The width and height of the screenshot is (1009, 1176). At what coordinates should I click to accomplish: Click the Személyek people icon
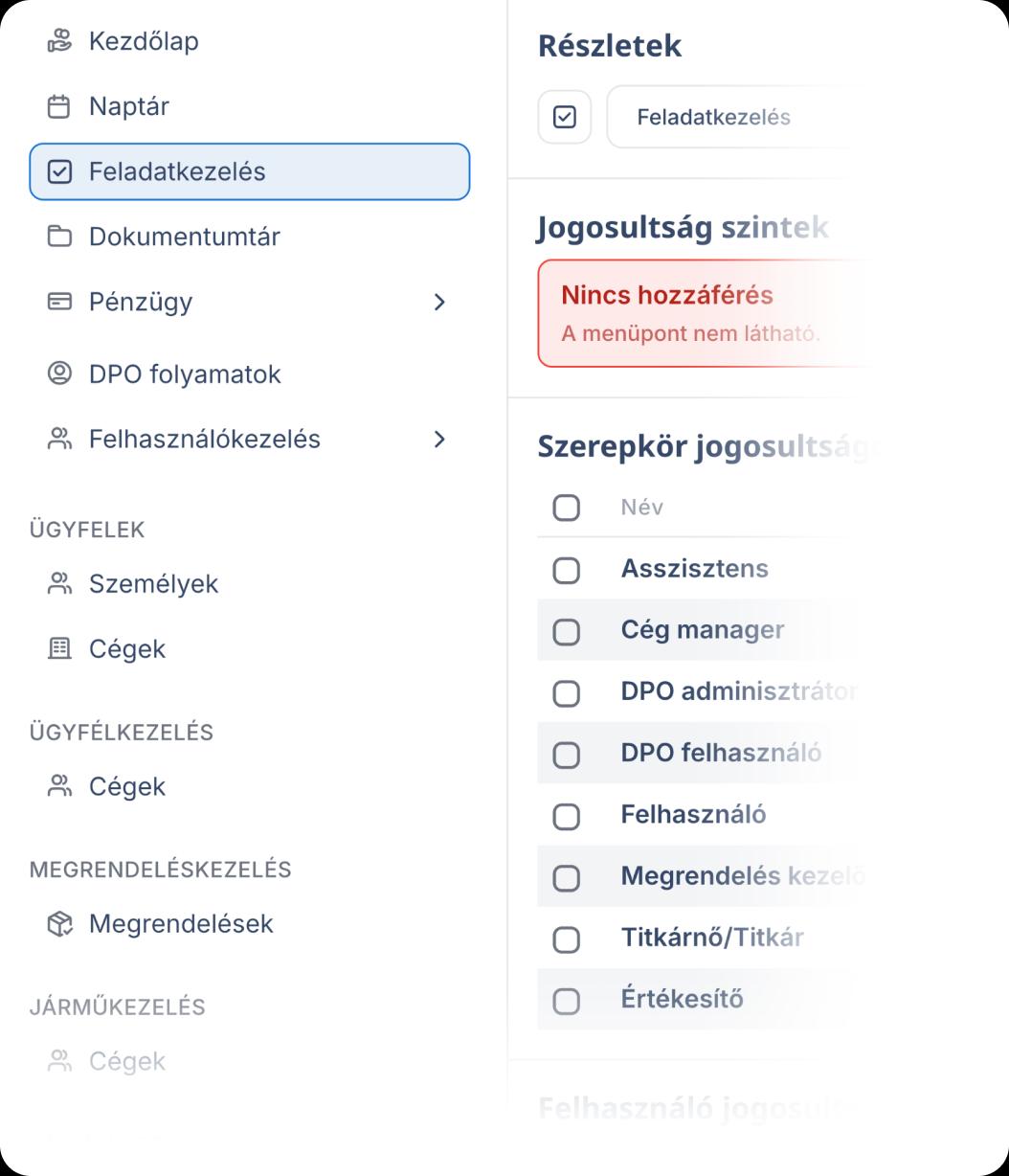(59, 584)
